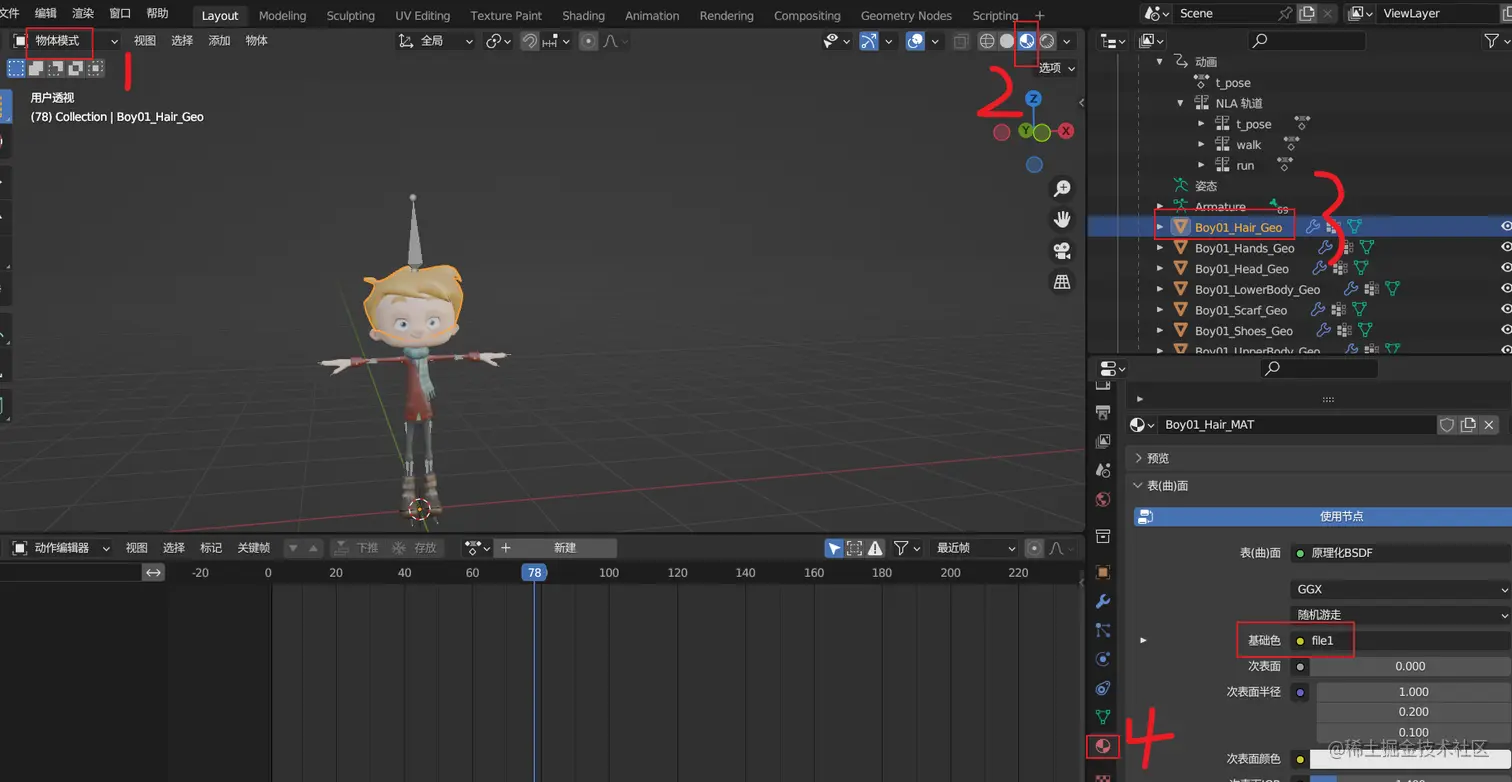The width and height of the screenshot is (1512, 782).
Task: Open the 动作编辑器 editor mode dropdown
Action: click(x=61, y=548)
